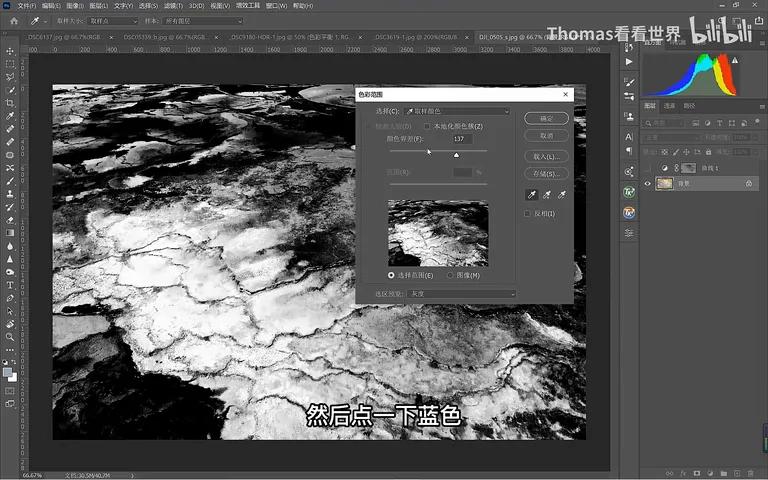Image resolution: width=768 pixels, height=480 pixels.
Task: Switch to the _DSC6137.jpg document tab
Action: pyautogui.click(x=64, y=37)
